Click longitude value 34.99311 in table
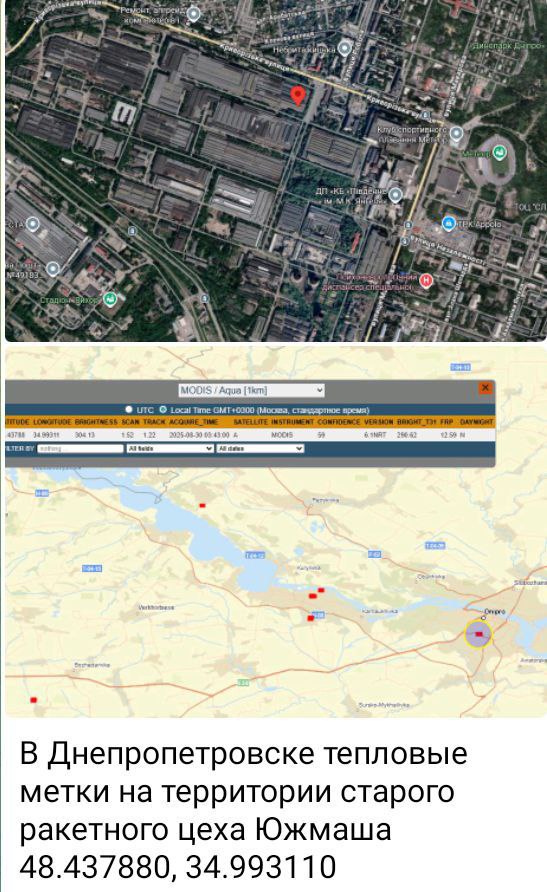 (x=46, y=435)
